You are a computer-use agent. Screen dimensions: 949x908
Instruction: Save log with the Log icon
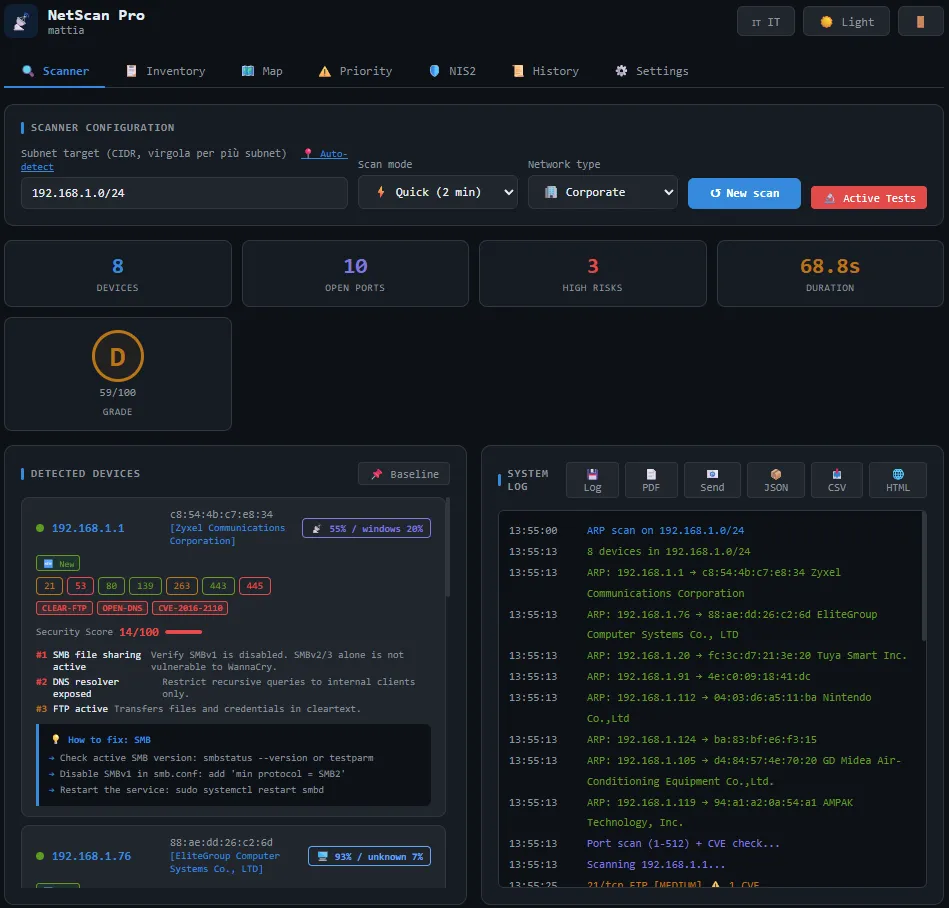click(x=592, y=480)
